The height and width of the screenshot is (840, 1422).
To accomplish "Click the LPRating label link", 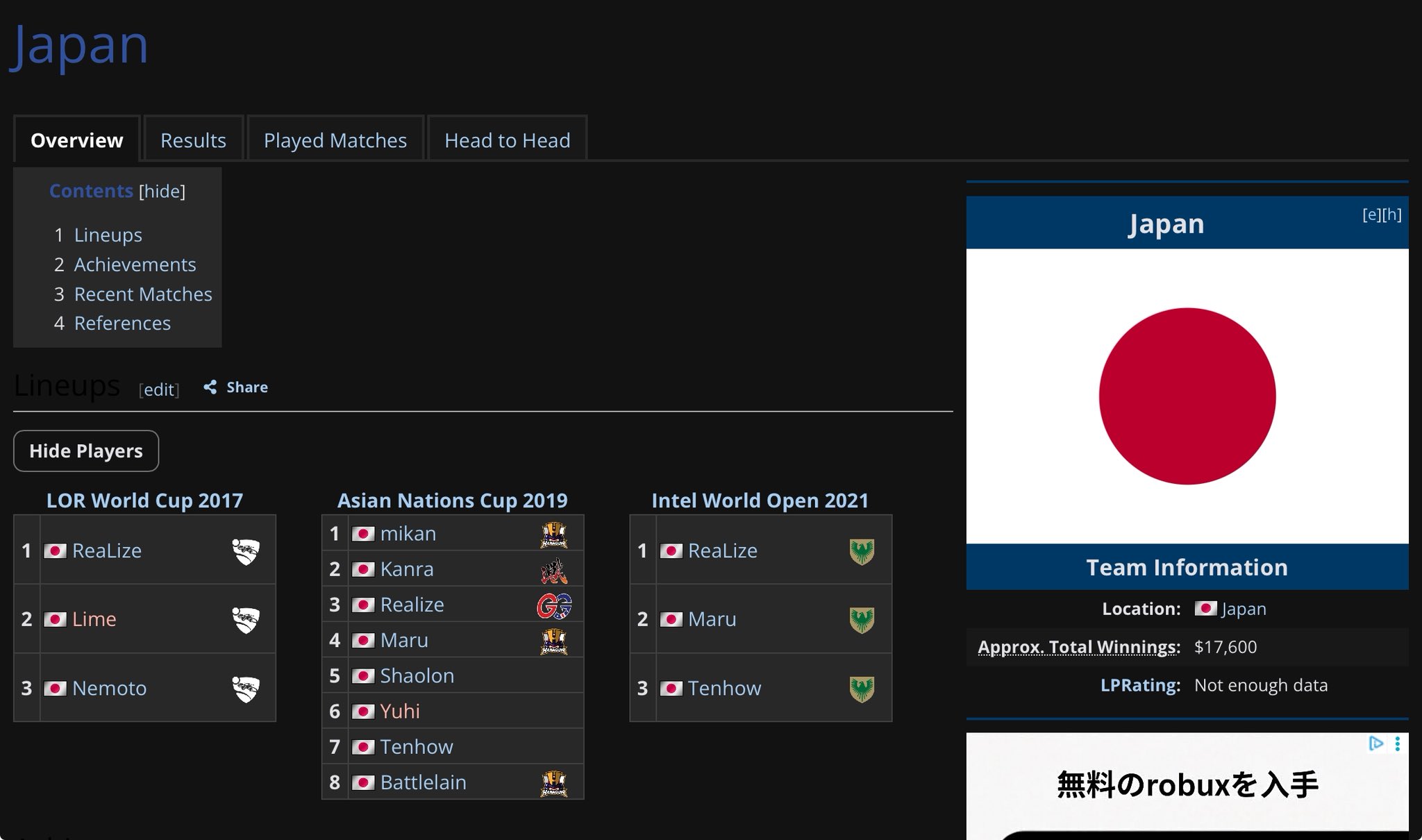I will point(1139,685).
